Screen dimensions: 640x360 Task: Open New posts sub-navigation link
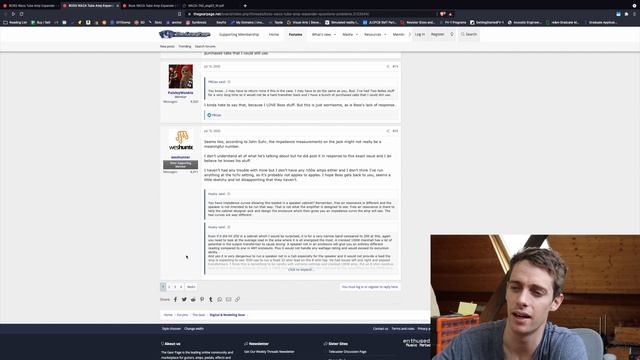167,47
